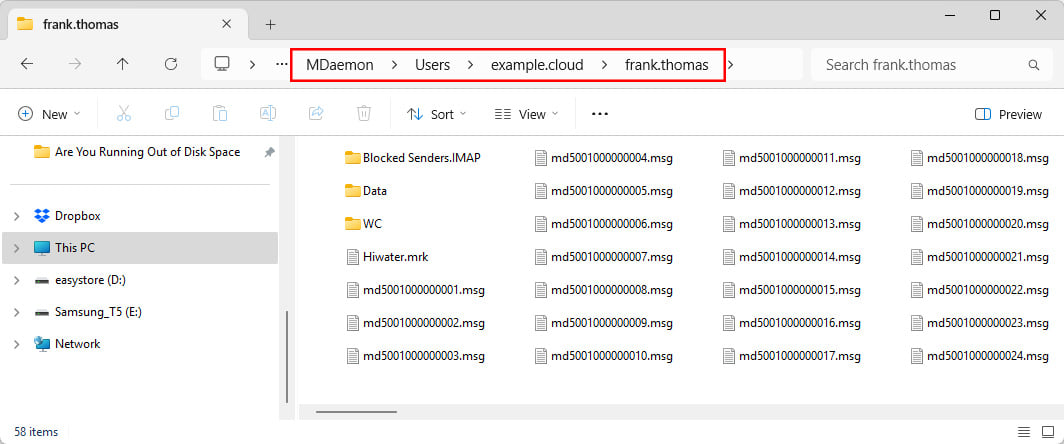Click the pin icon beside Are You Running Out of Disk Space

269,153
